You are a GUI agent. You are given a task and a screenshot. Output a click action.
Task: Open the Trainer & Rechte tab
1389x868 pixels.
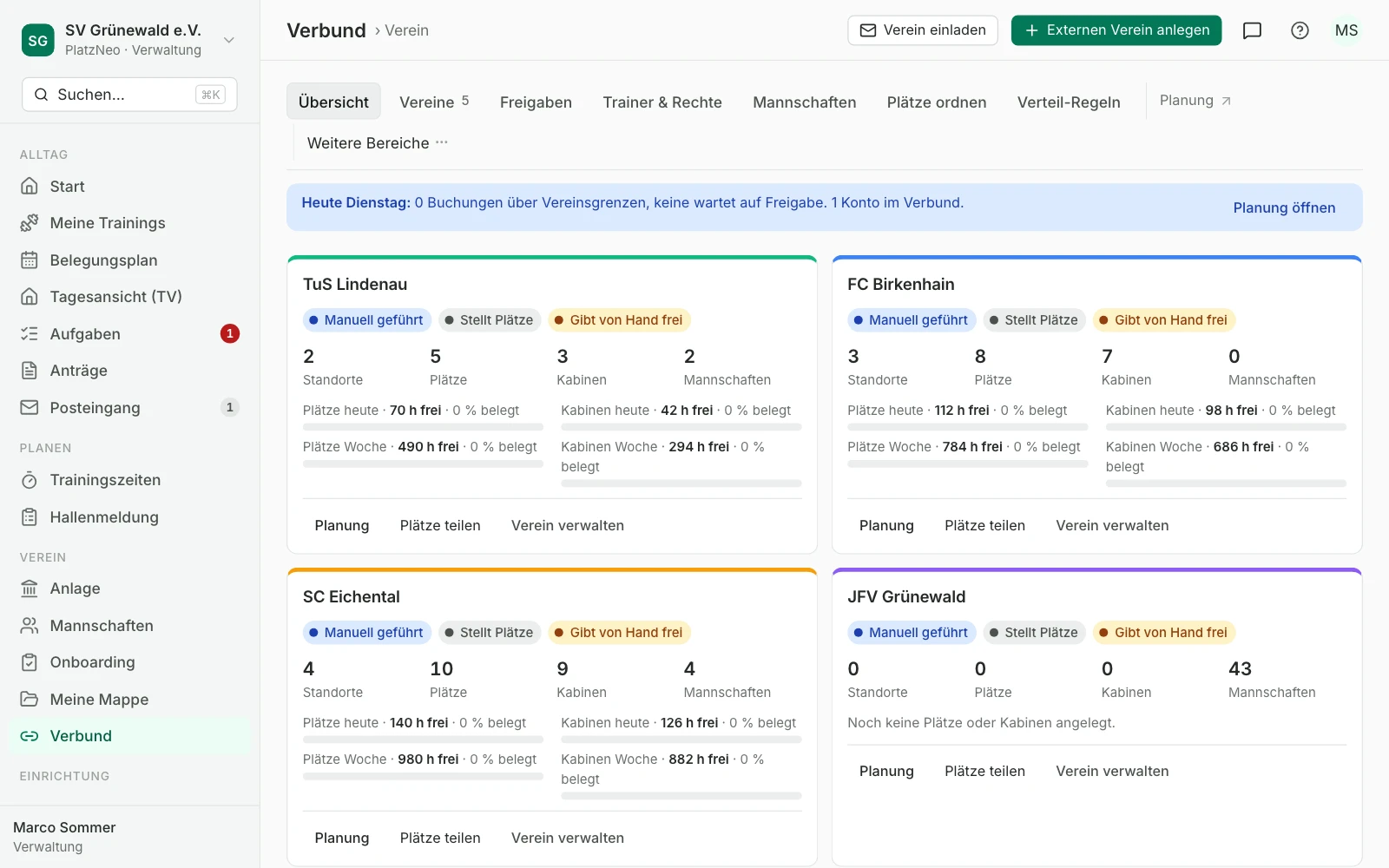click(x=662, y=102)
